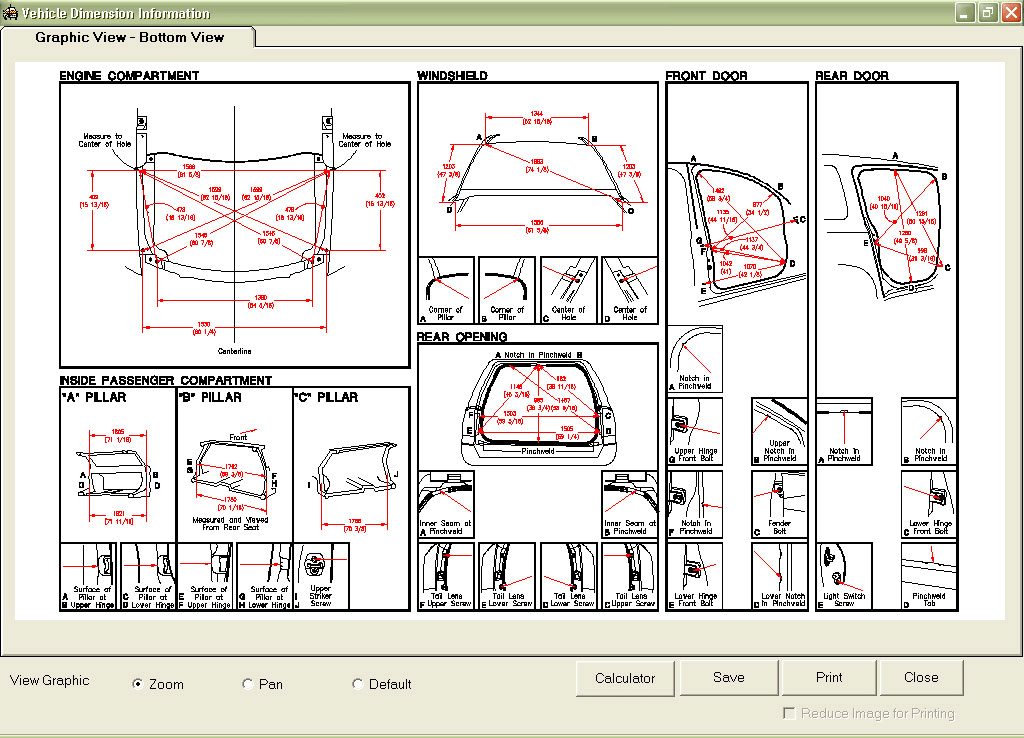
Task: Click the application icon in title bar
Action: click(10, 12)
